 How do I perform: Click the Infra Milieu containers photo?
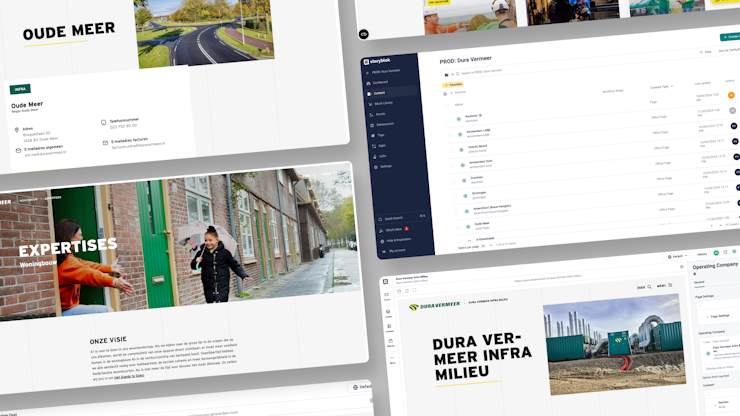[614, 345]
